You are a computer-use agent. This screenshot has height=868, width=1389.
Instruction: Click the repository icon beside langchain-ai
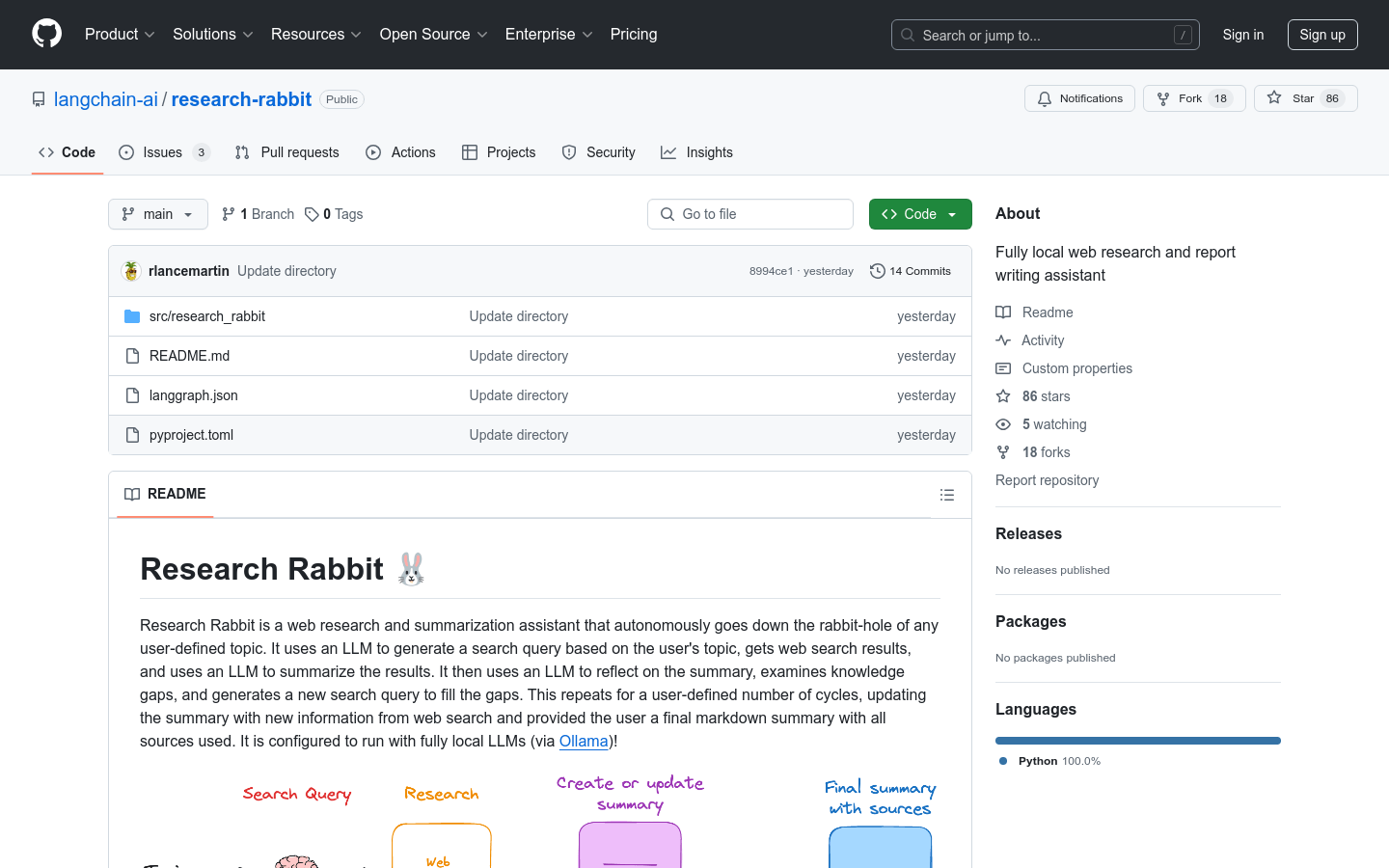pos(39,99)
